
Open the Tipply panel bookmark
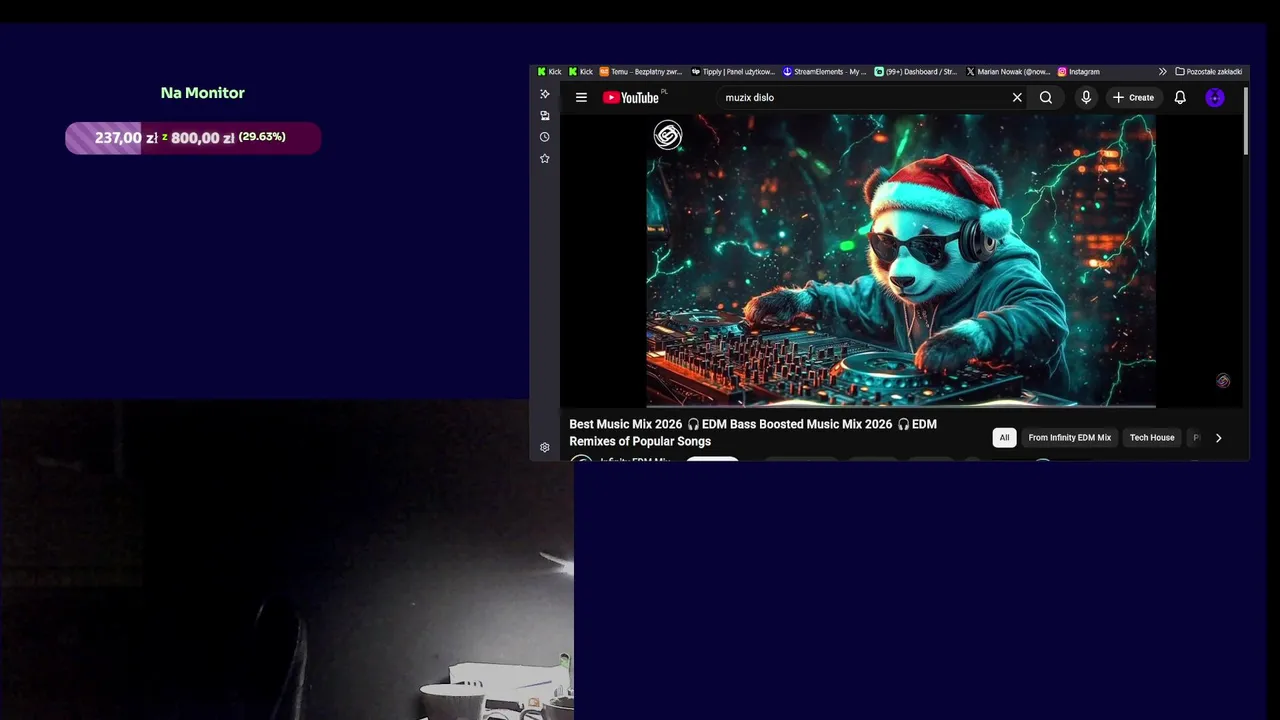tap(733, 72)
